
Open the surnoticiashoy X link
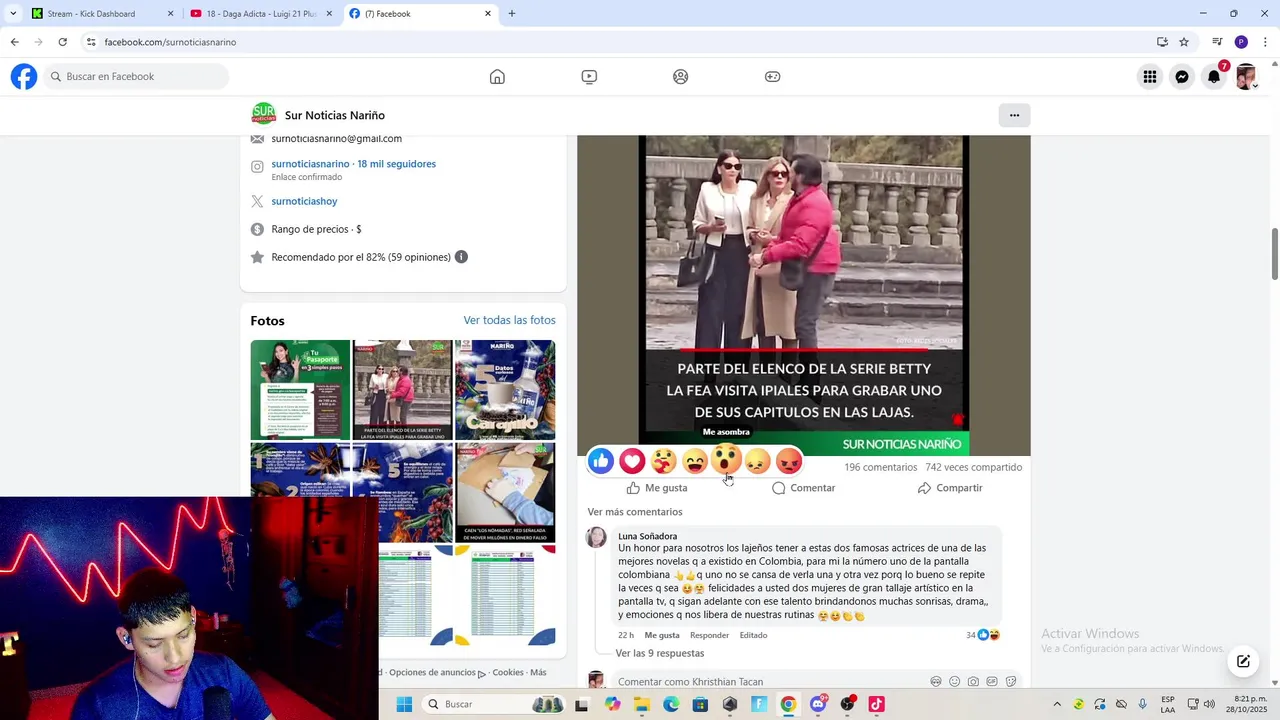pos(304,201)
